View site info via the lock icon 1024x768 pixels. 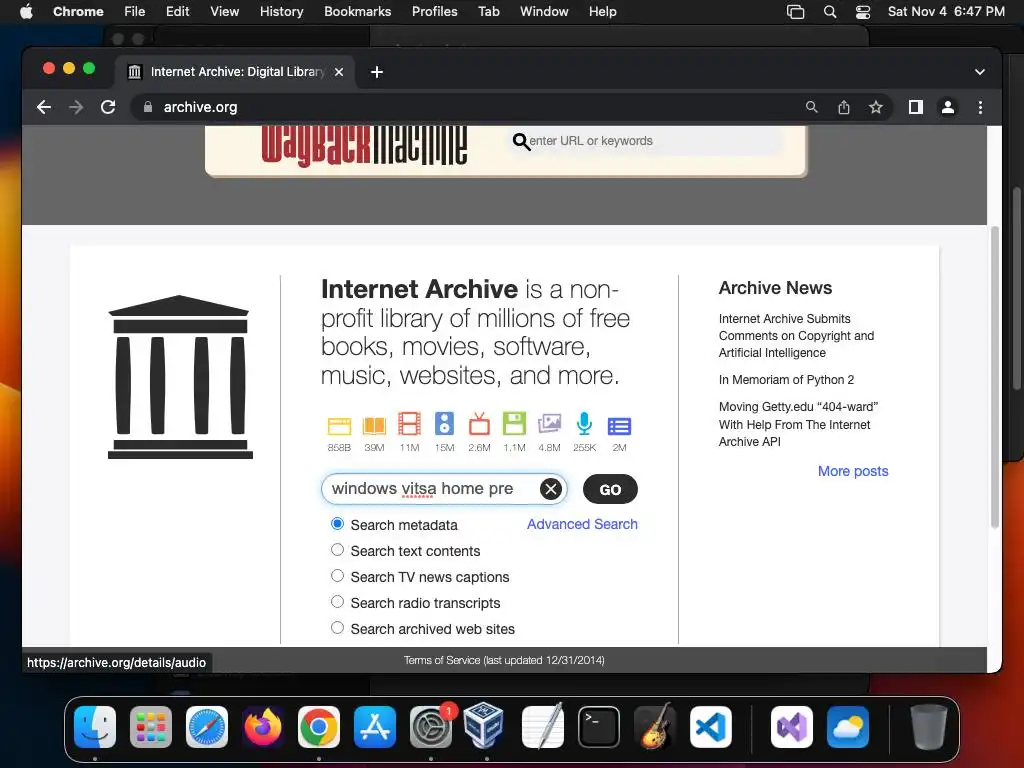(x=148, y=107)
